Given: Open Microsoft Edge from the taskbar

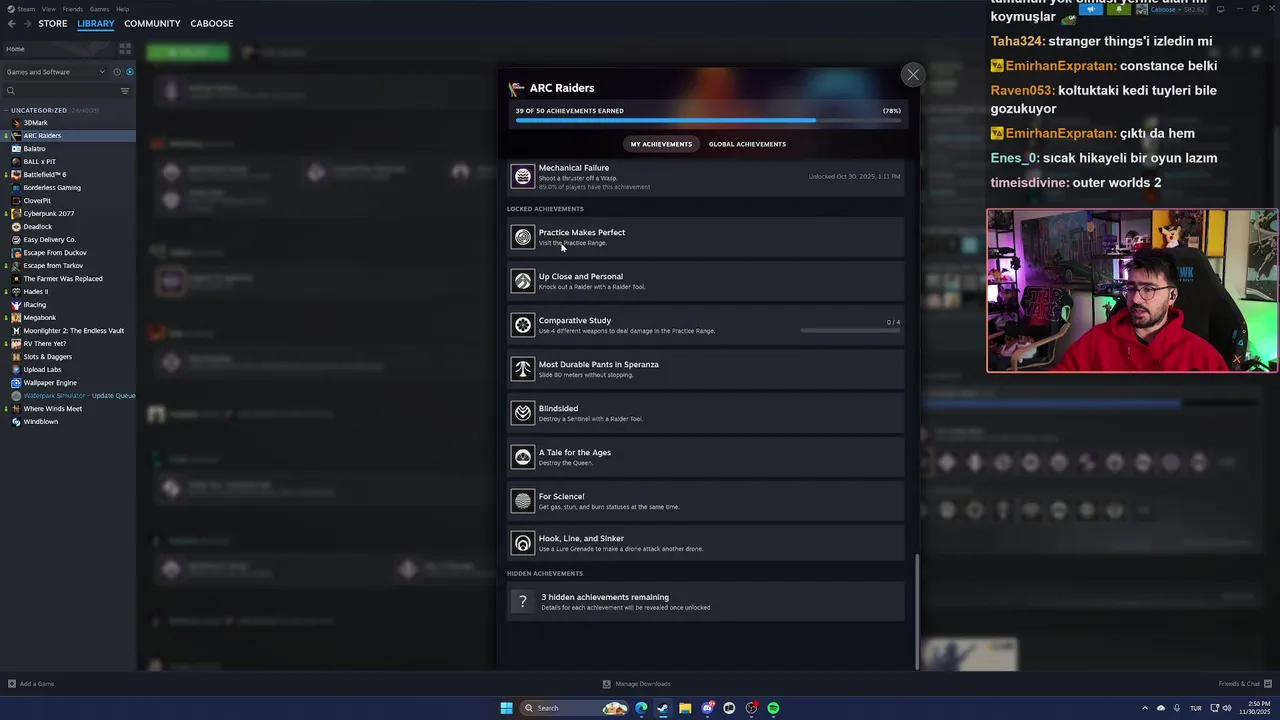Looking at the screenshot, I should (641, 708).
